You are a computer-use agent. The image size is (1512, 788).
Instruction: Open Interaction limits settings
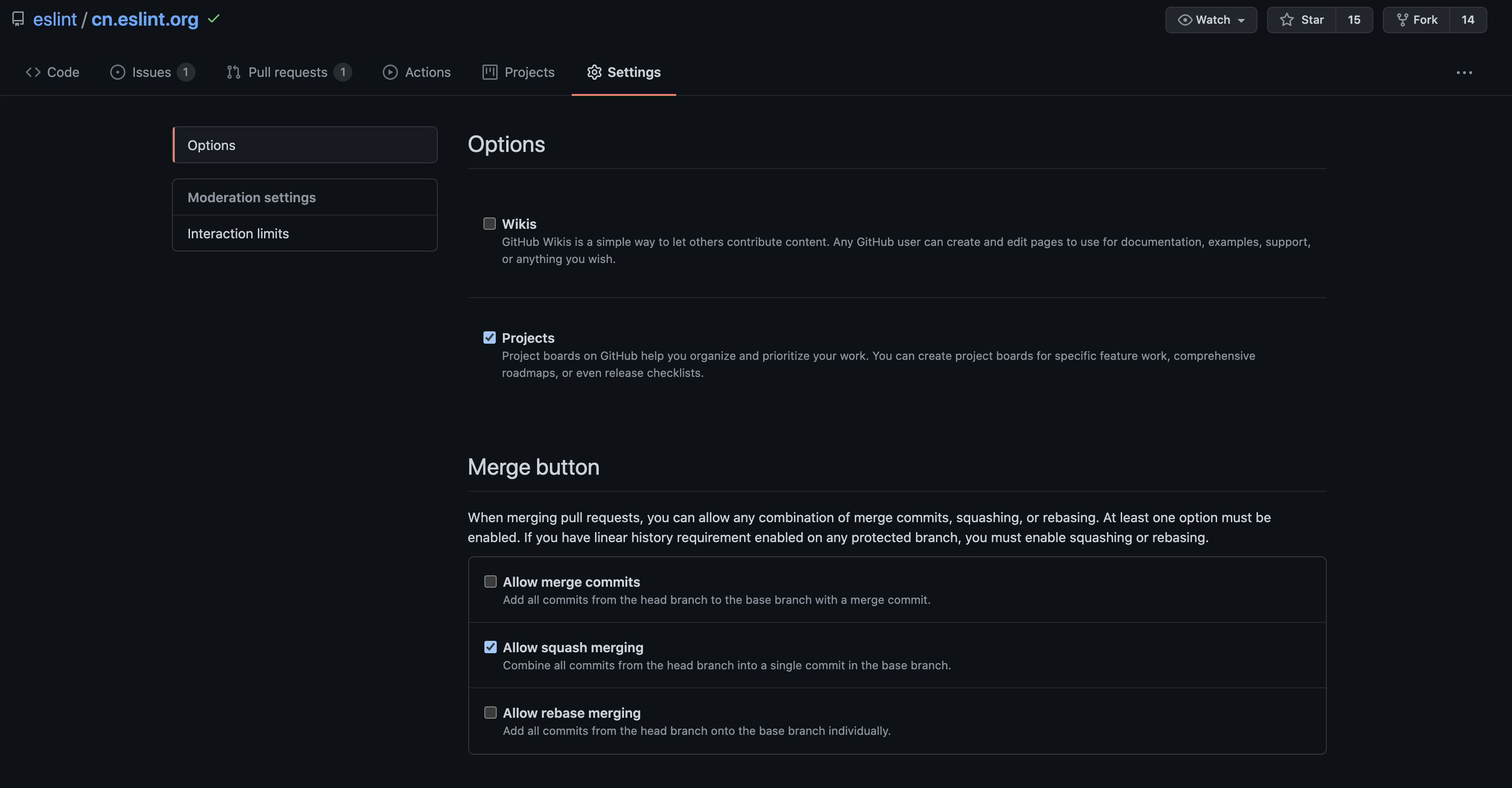pyautogui.click(x=238, y=233)
